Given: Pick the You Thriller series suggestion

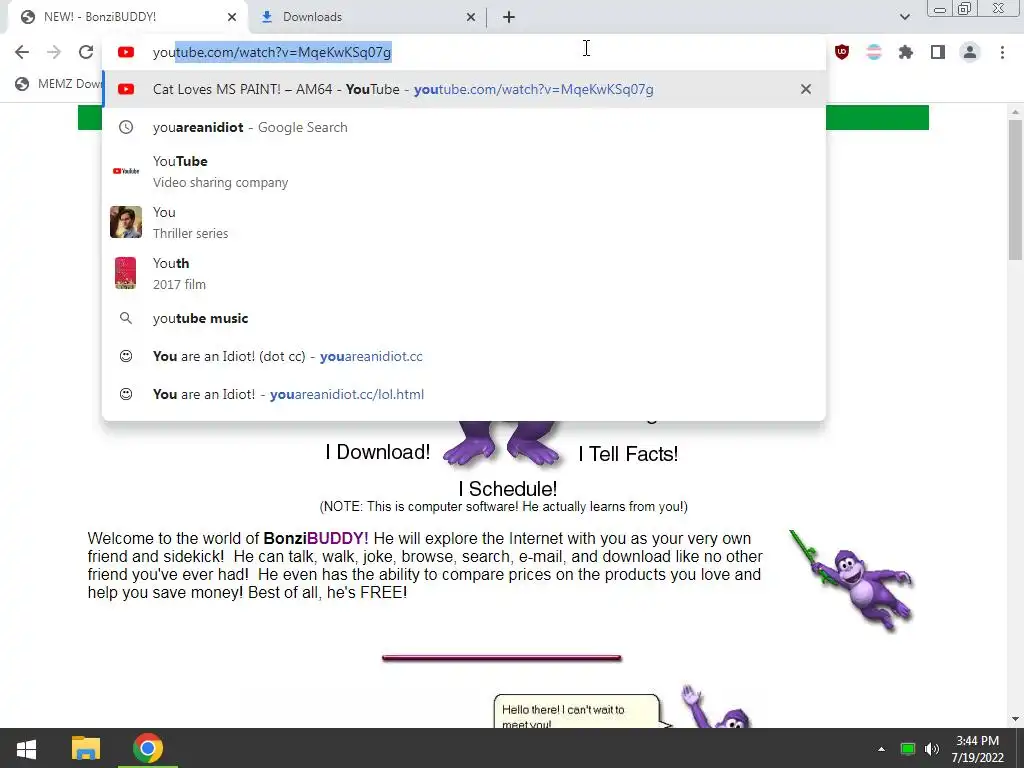Looking at the screenshot, I should [x=464, y=222].
